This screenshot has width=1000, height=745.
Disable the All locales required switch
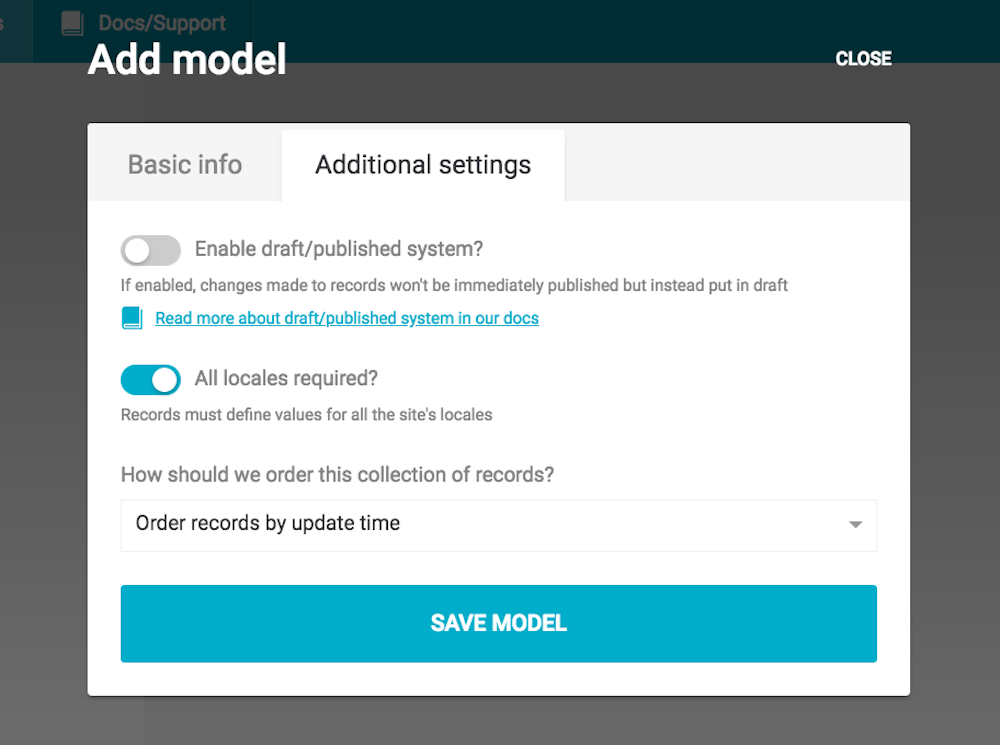pyautogui.click(x=151, y=380)
